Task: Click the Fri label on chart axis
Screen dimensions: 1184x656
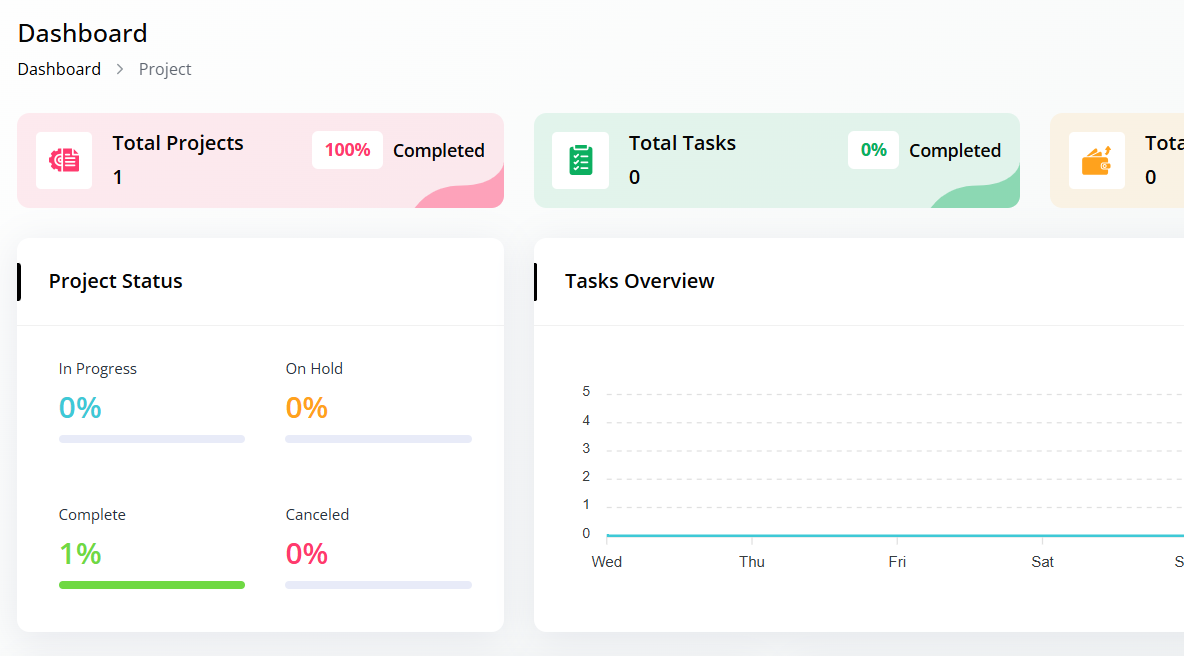Action: click(897, 562)
